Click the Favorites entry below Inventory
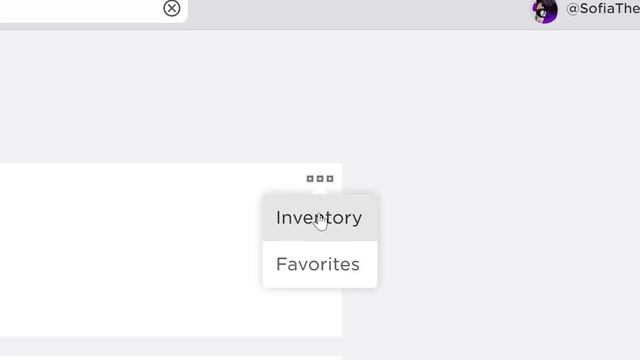The width and height of the screenshot is (640, 360). point(320,264)
